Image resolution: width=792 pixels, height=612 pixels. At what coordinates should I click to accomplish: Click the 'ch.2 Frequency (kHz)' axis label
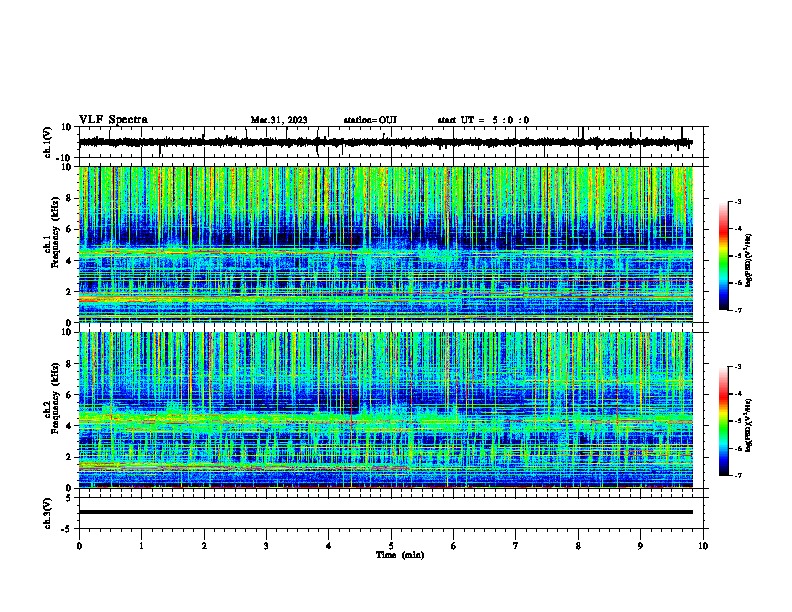[x=52, y=398]
